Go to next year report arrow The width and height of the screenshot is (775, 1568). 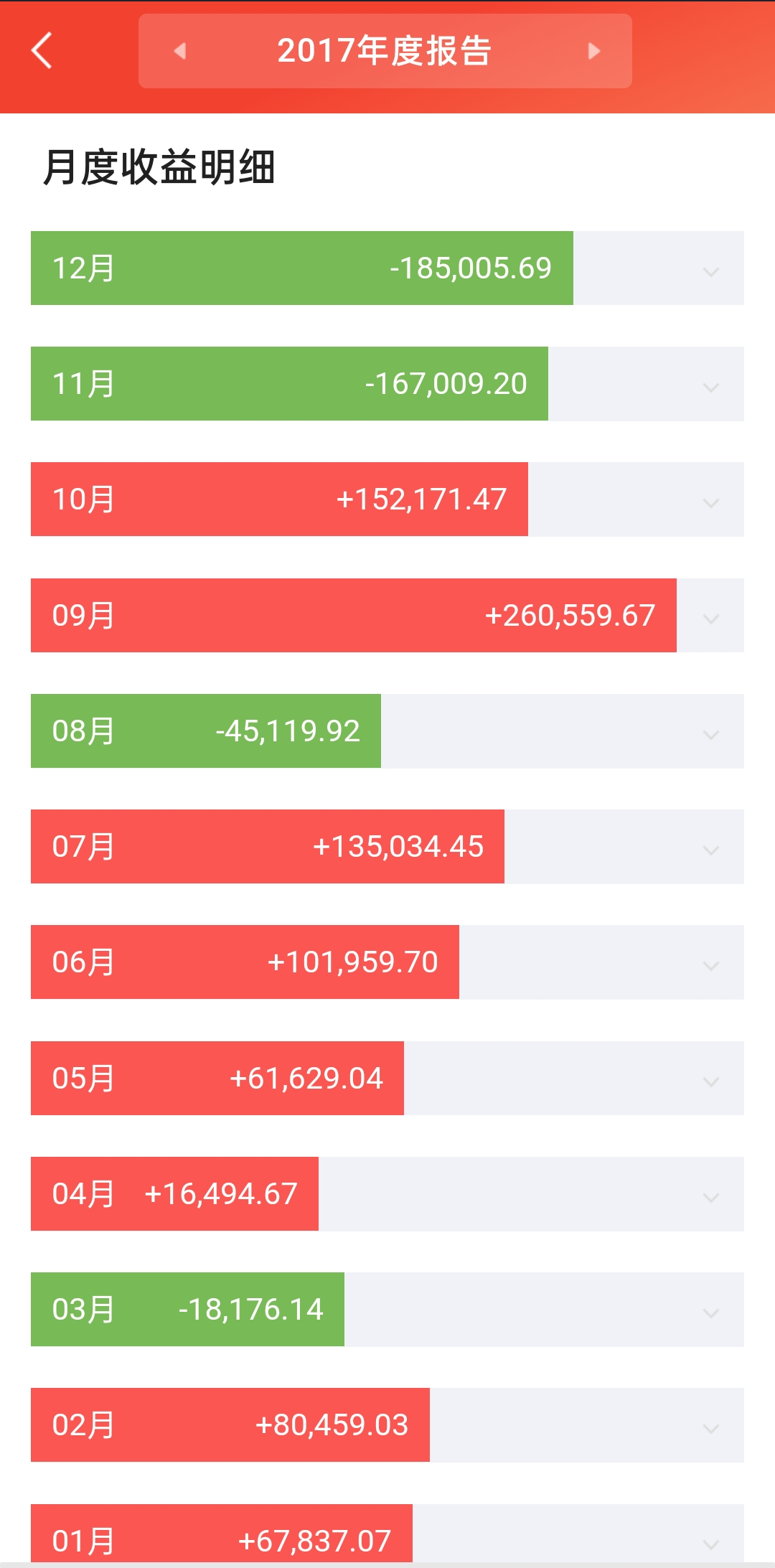coord(593,51)
